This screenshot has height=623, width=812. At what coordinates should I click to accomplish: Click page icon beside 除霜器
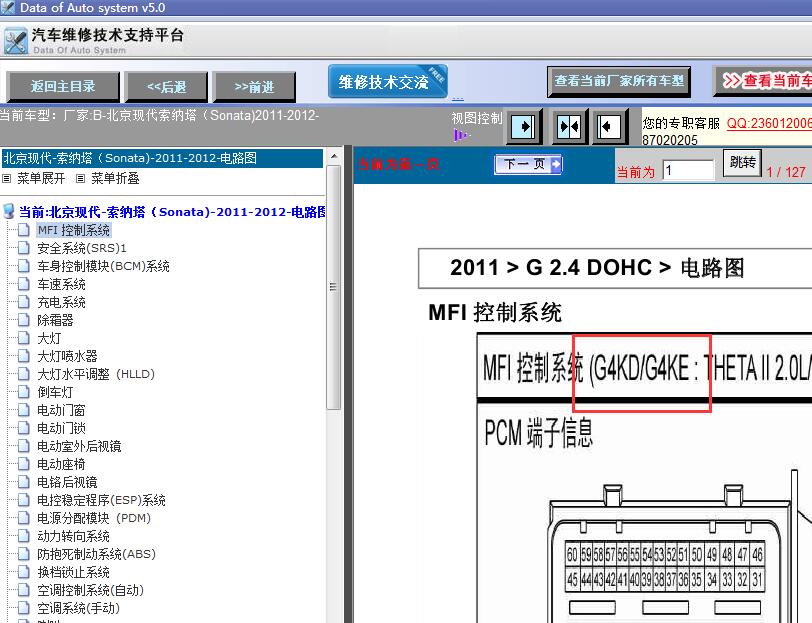coord(23,320)
